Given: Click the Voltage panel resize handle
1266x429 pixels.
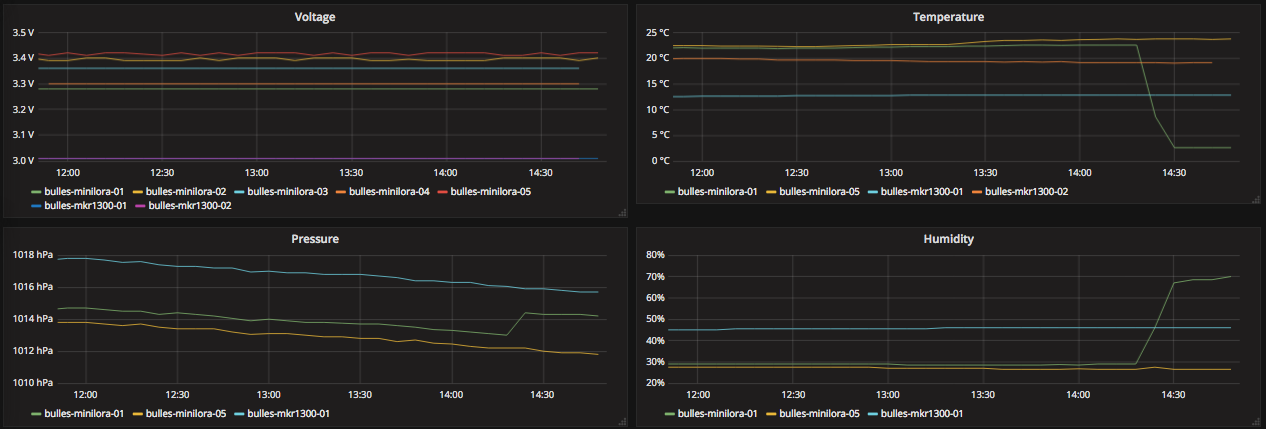Looking at the screenshot, I should coord(622,212).
